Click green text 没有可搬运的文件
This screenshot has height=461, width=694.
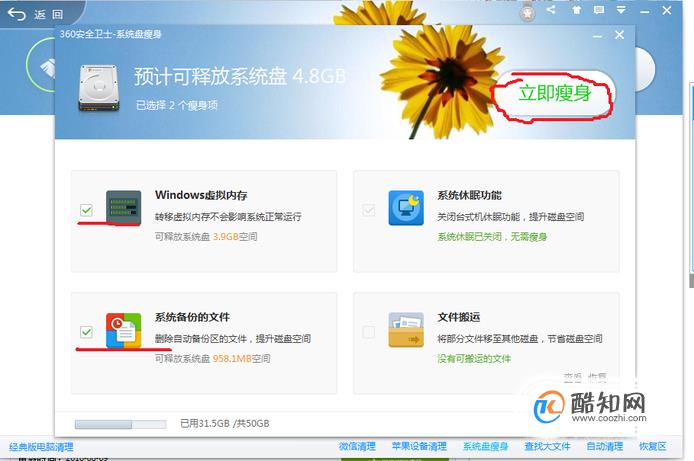point(474,358)
